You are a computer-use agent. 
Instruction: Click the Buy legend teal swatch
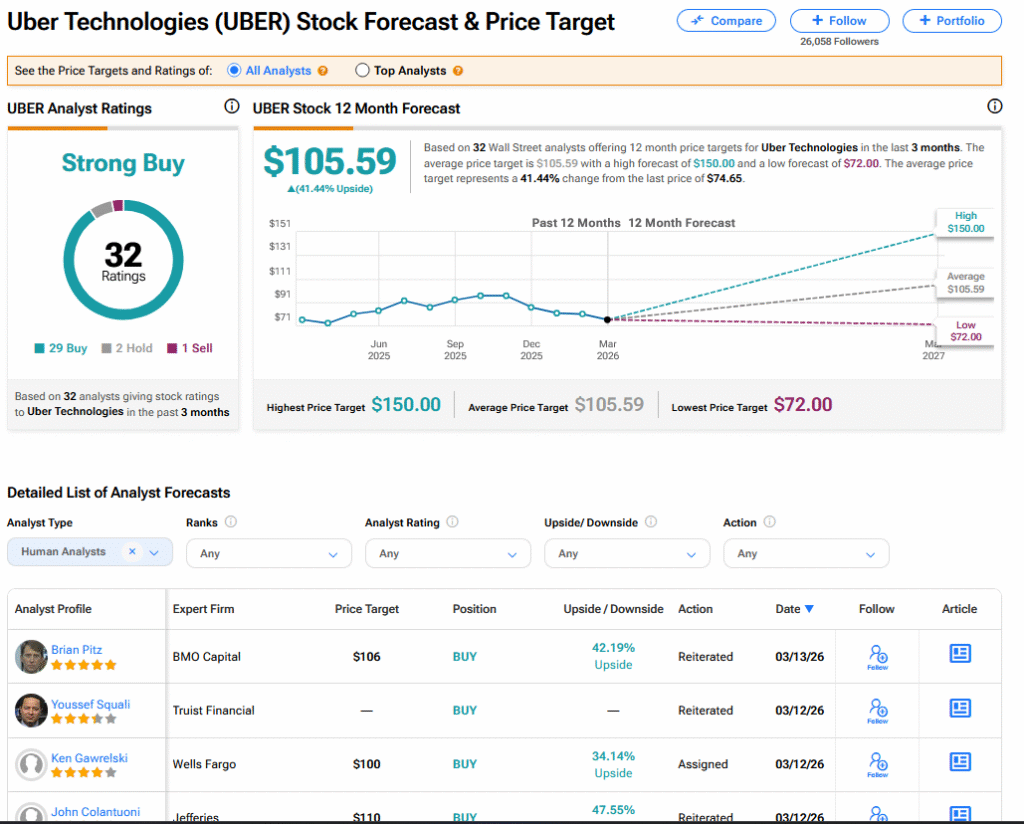coord(39,349)
